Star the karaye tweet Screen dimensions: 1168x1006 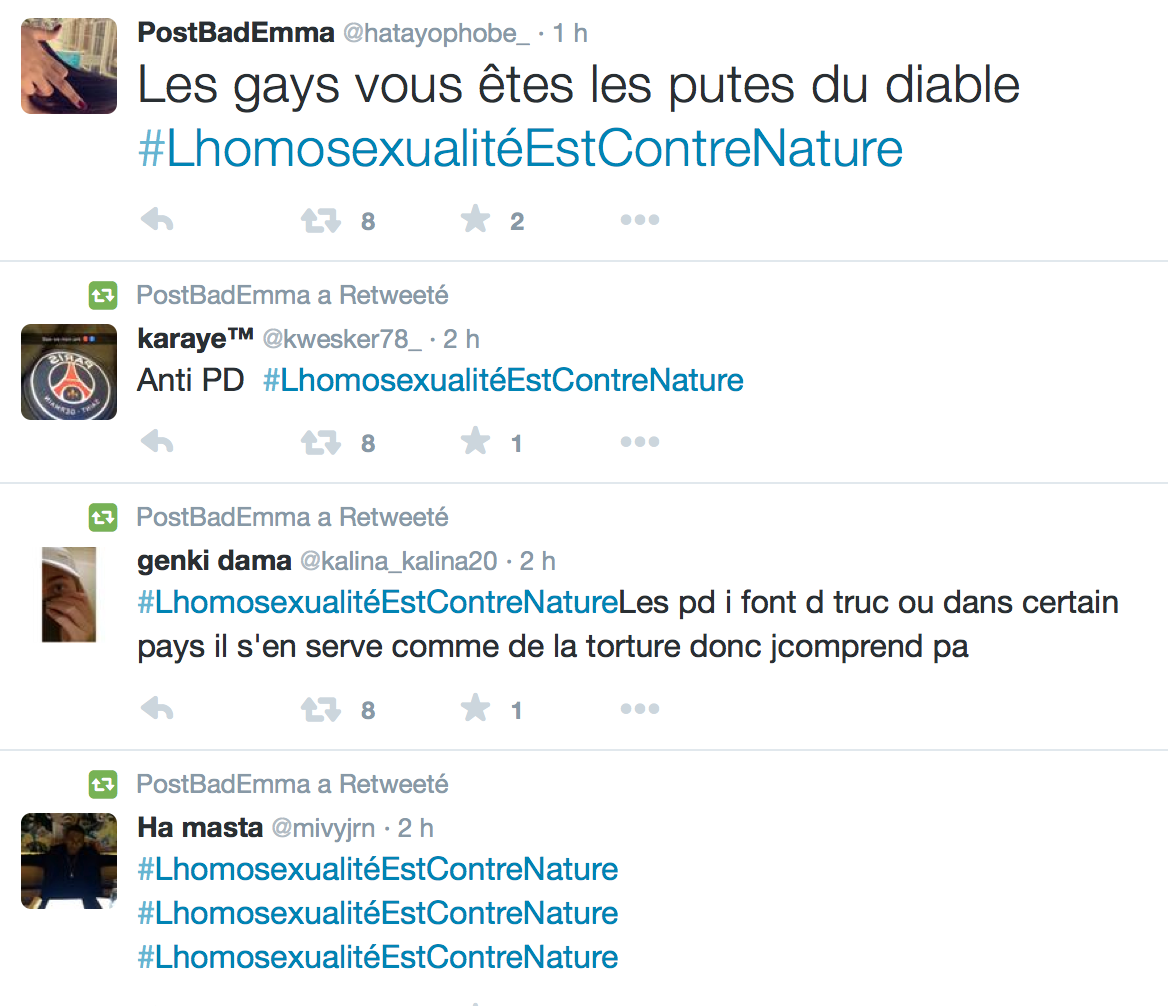point(475,442)
